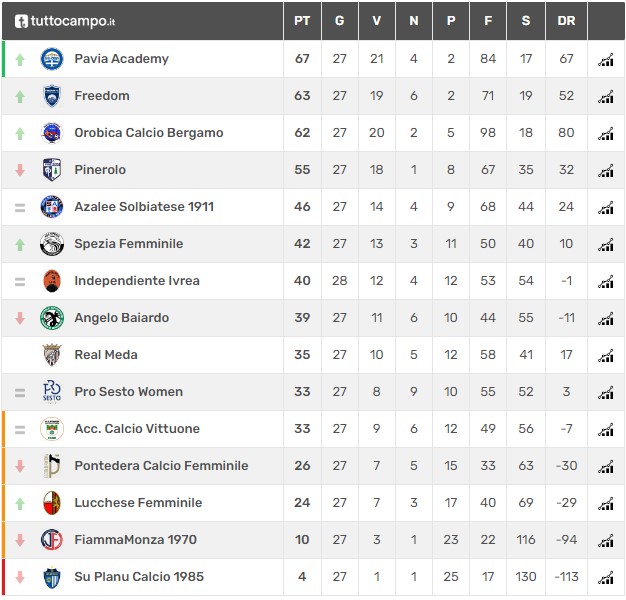Screen dimensions: 626x600
Task: Open the Azalee Solbiatese 1911 team link
Action: [144, 207]
